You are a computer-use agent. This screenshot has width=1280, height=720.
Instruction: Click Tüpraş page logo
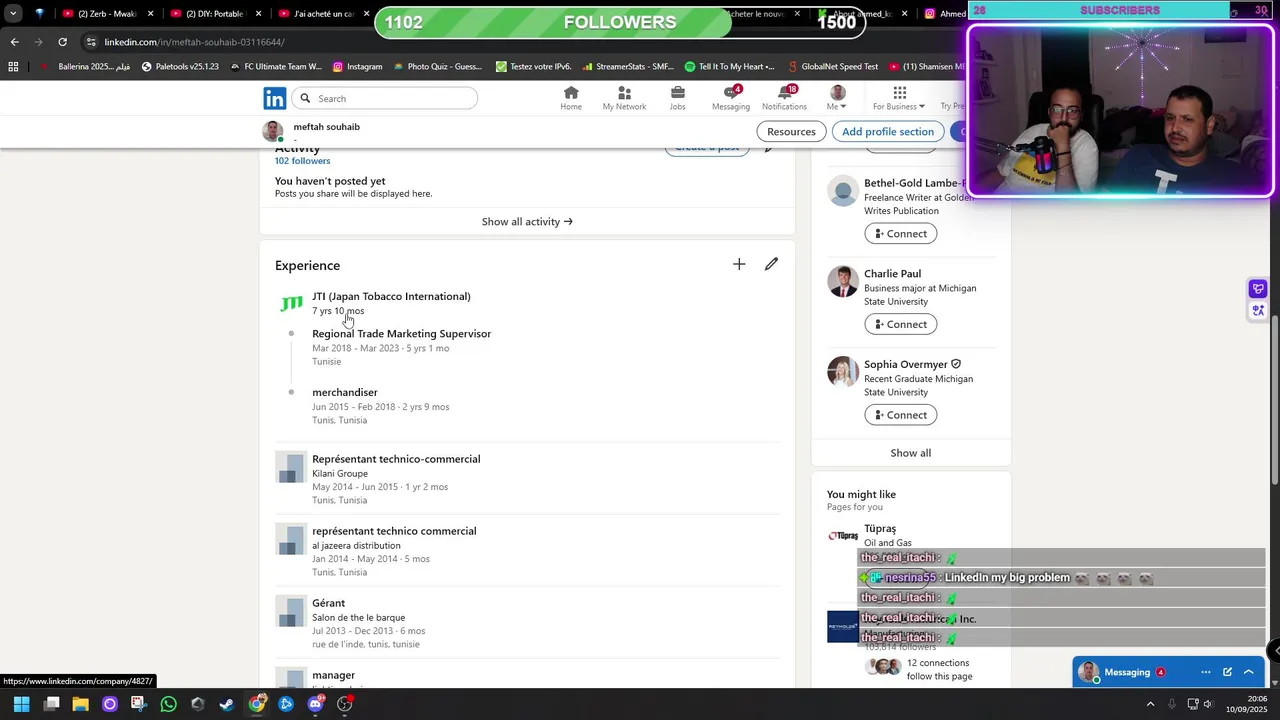843,536
